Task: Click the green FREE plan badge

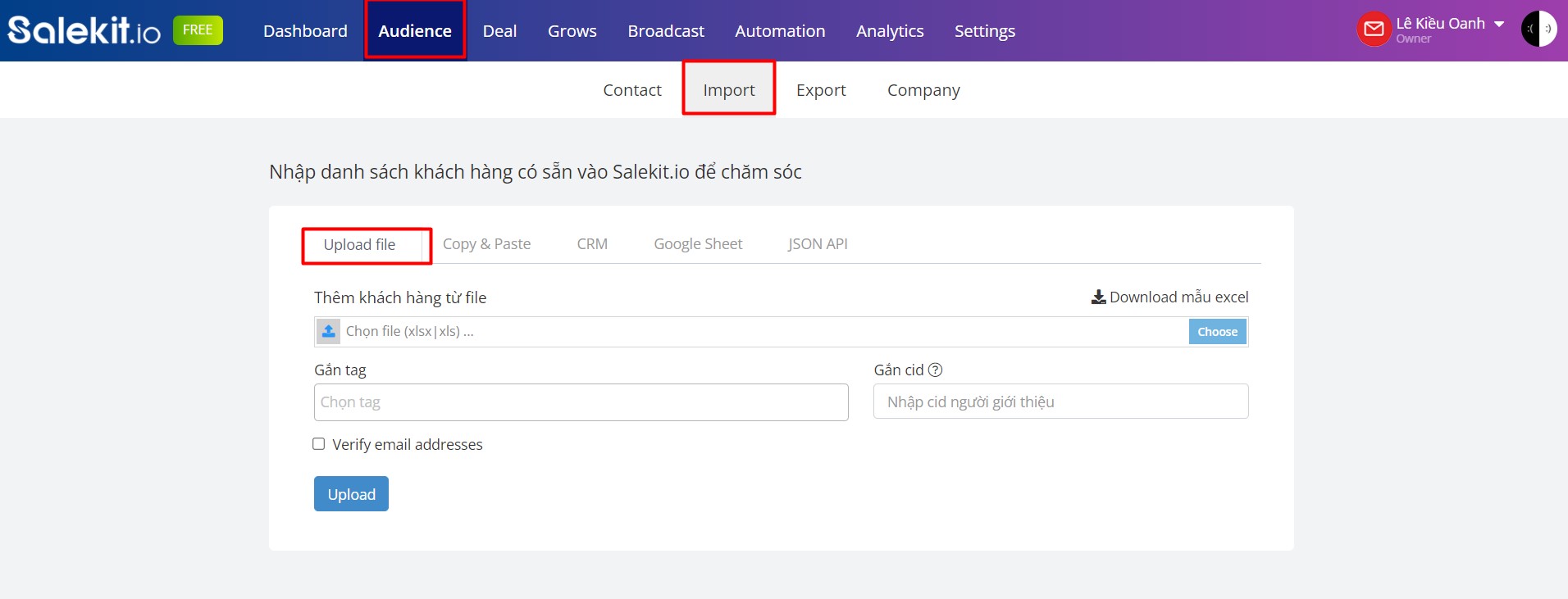Action: pyautogui.click(x=198, y=30)
